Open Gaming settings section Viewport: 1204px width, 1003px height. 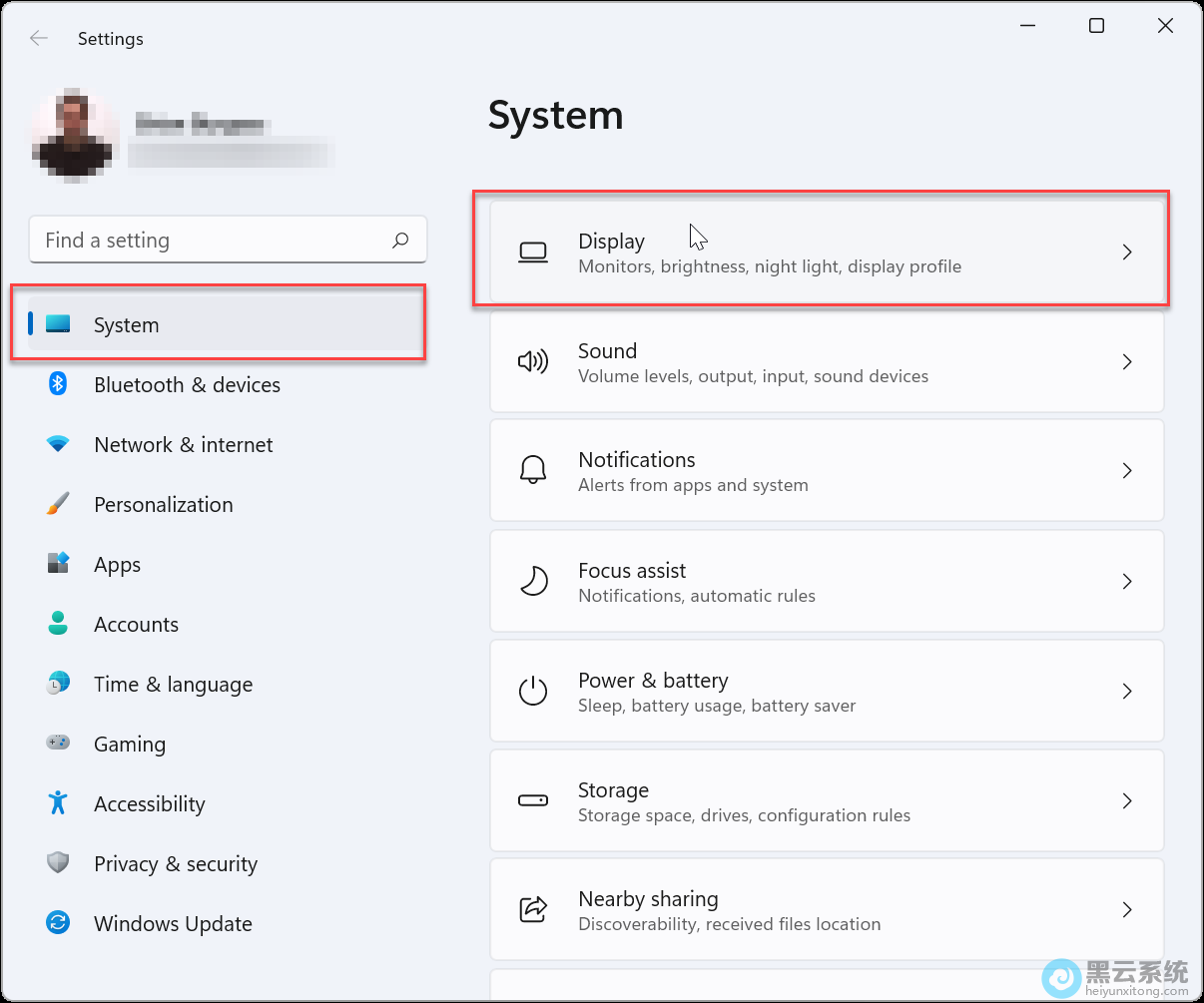(130, 745)
